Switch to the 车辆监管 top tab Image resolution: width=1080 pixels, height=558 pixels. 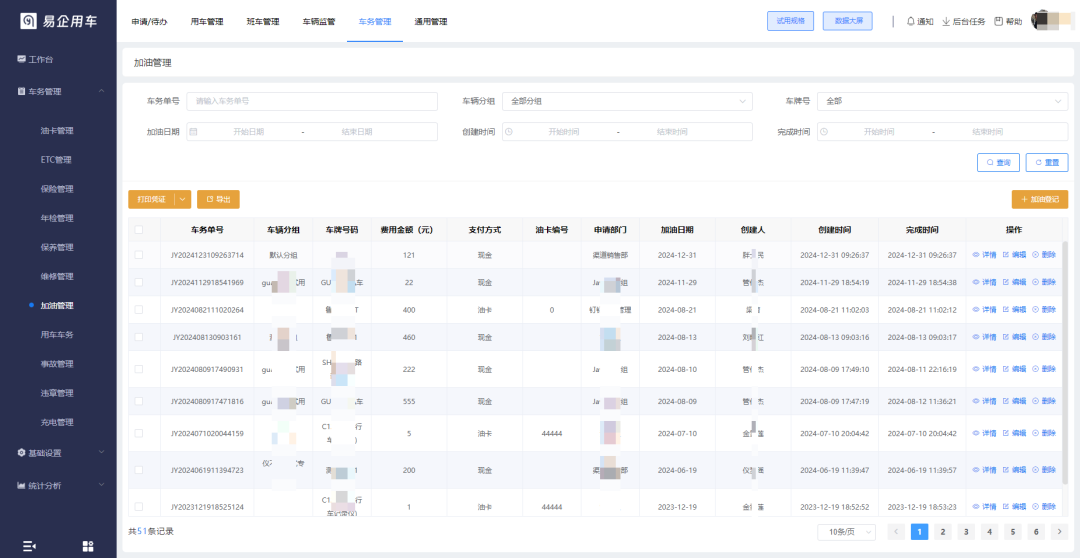pyautogui.click(x=319, y=21)
